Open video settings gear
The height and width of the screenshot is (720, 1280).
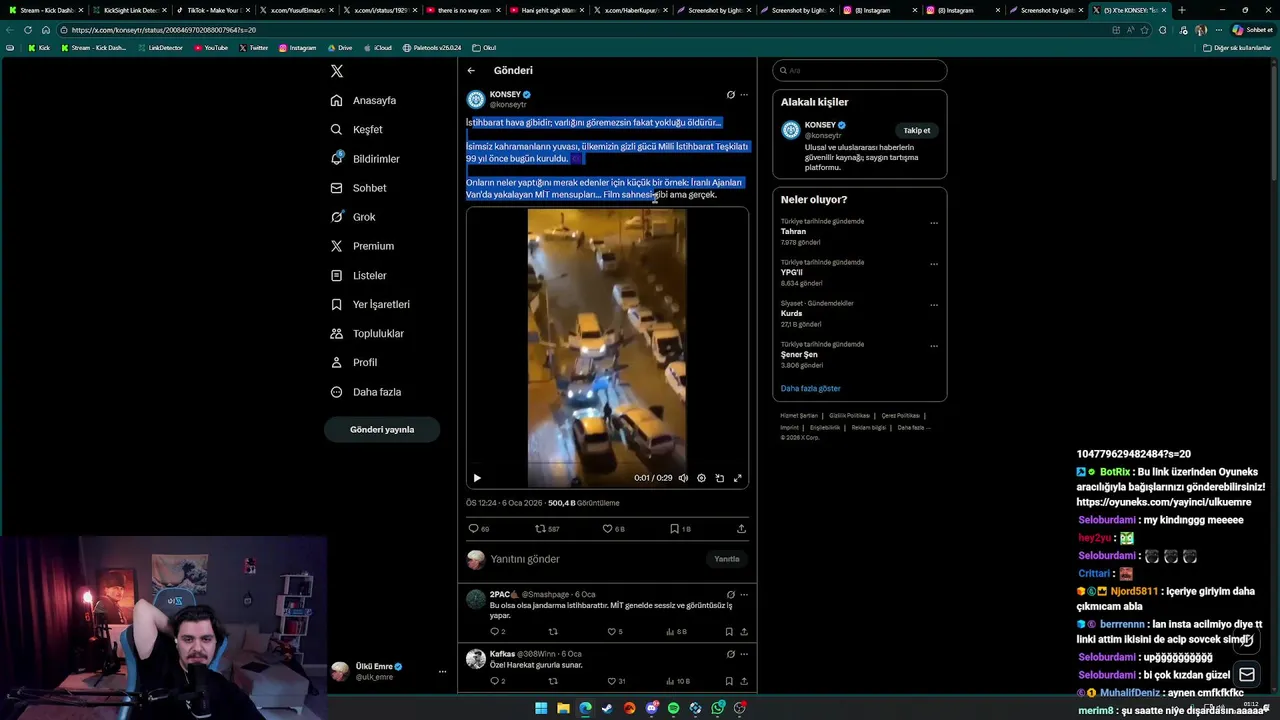[x=701, y=478]
